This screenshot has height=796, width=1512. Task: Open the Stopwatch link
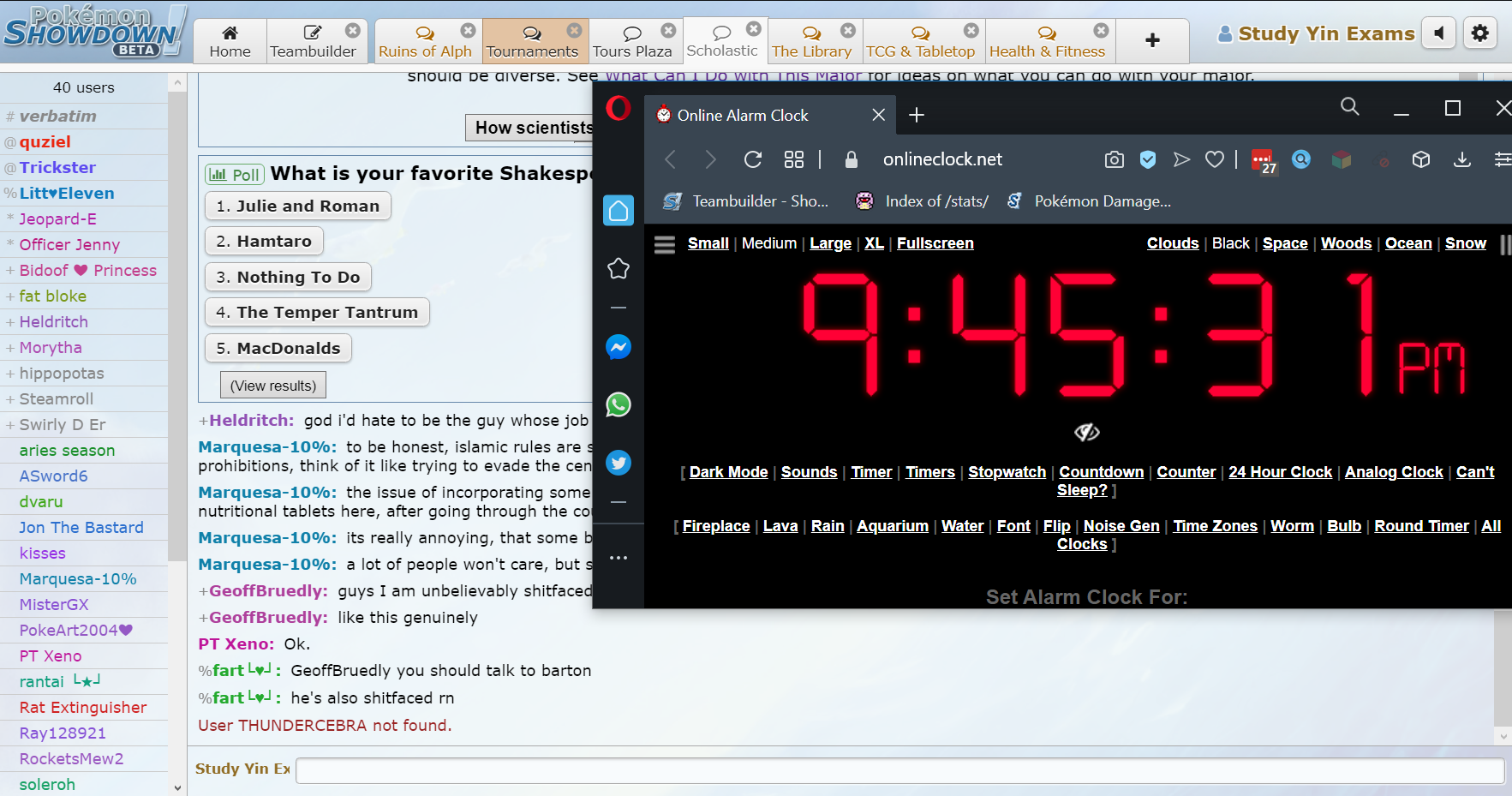[1007, 472]
